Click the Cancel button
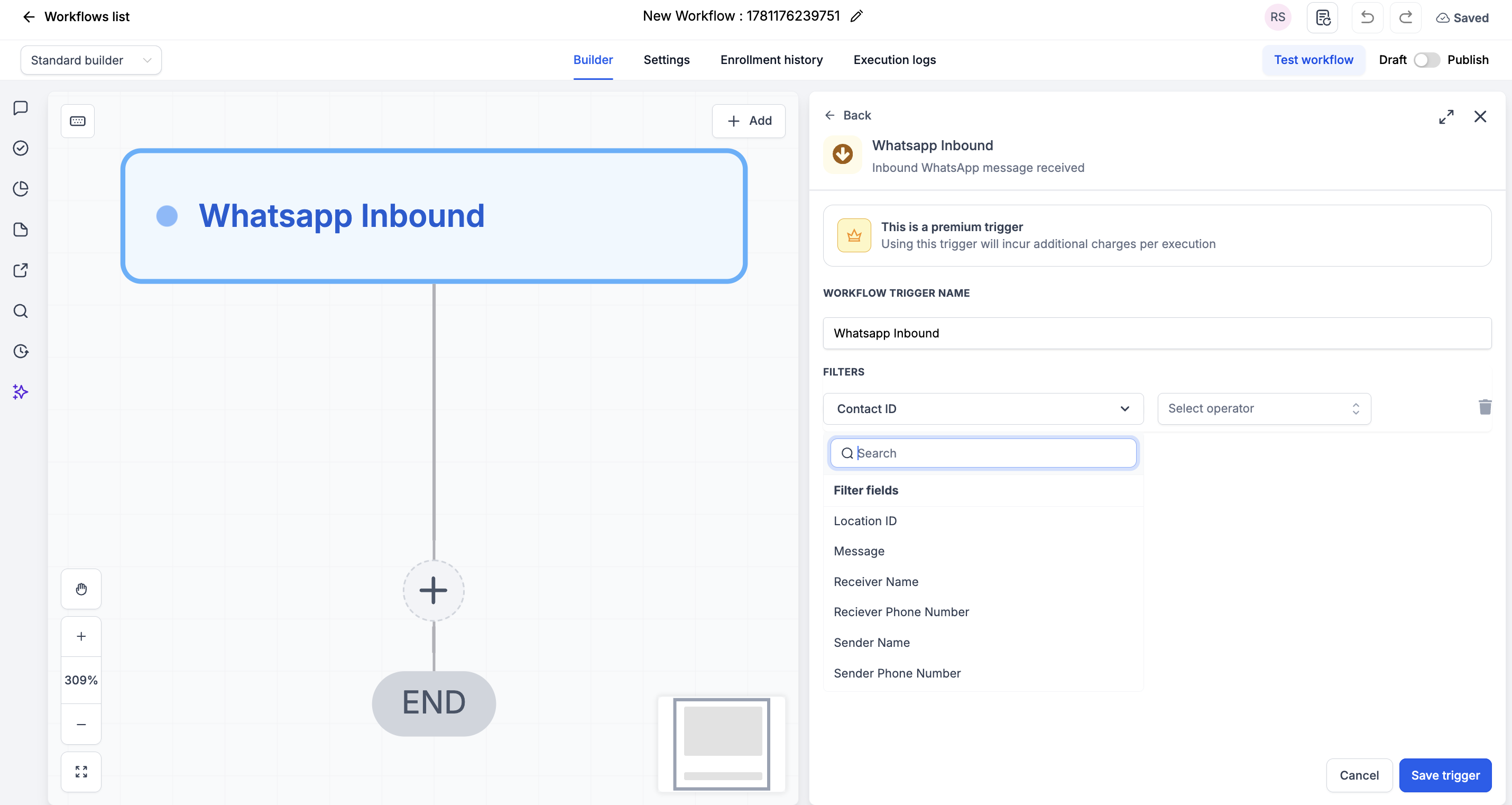The image size is (1512, 805). click(x=1359, y=775)
